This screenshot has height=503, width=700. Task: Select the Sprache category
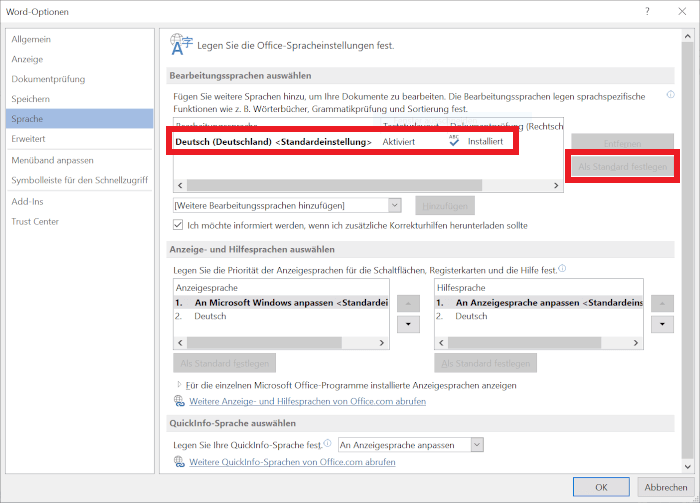(x=79, y=119)
